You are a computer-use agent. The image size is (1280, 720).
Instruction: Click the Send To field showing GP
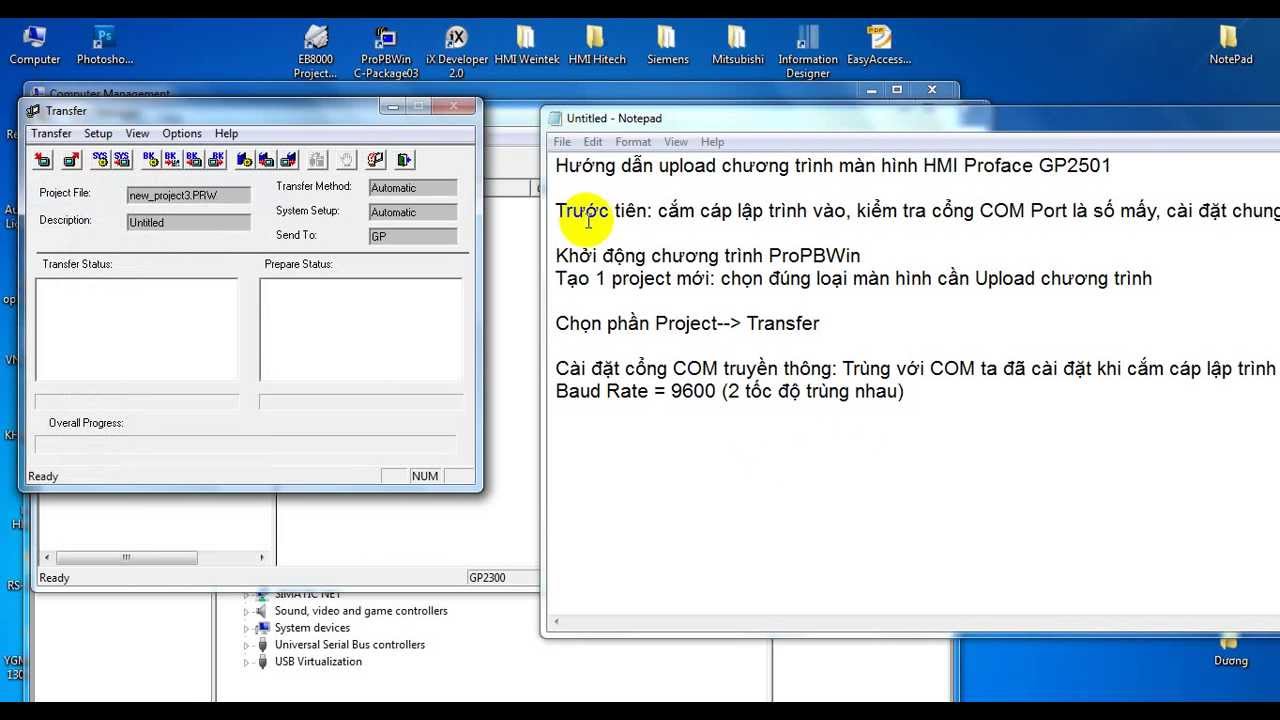(x=413, y=237)
